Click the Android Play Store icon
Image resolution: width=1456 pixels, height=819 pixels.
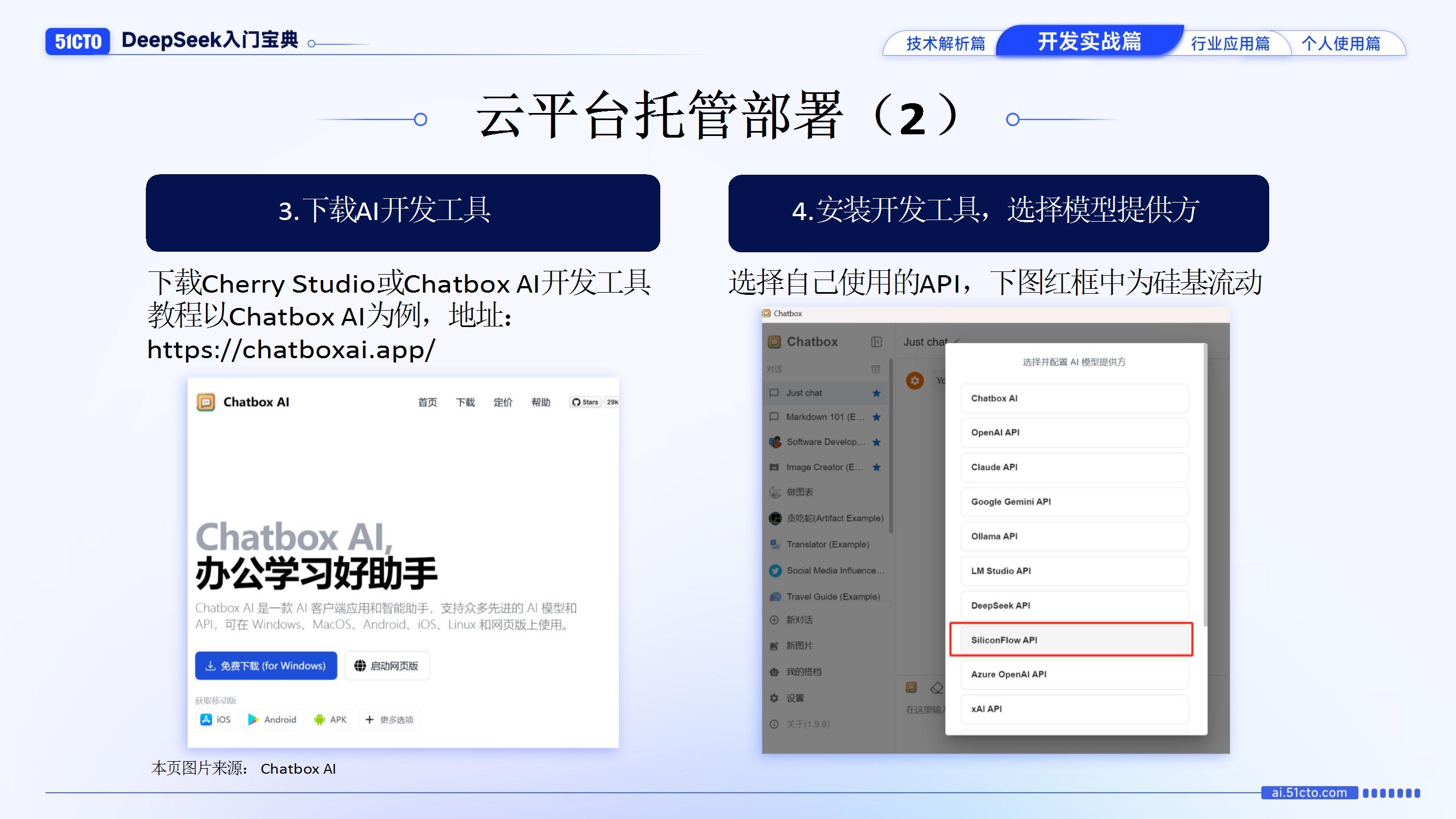click(x=253, y=719)
